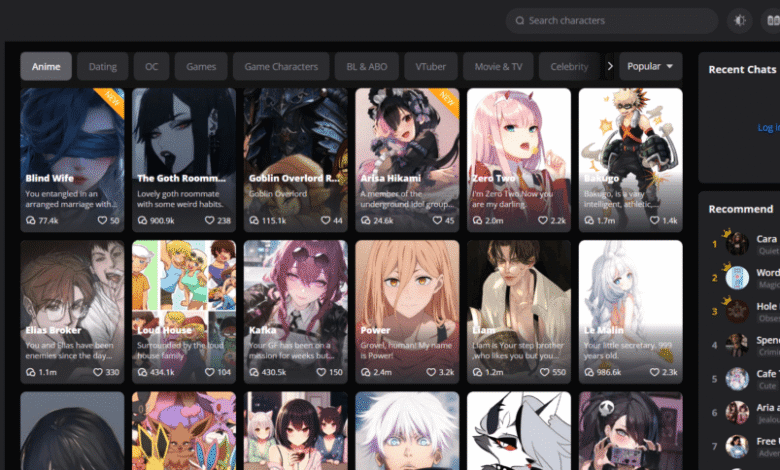Click the chat count icon on Kafka card
Screen dimensions: 780x470
(252, 372)
